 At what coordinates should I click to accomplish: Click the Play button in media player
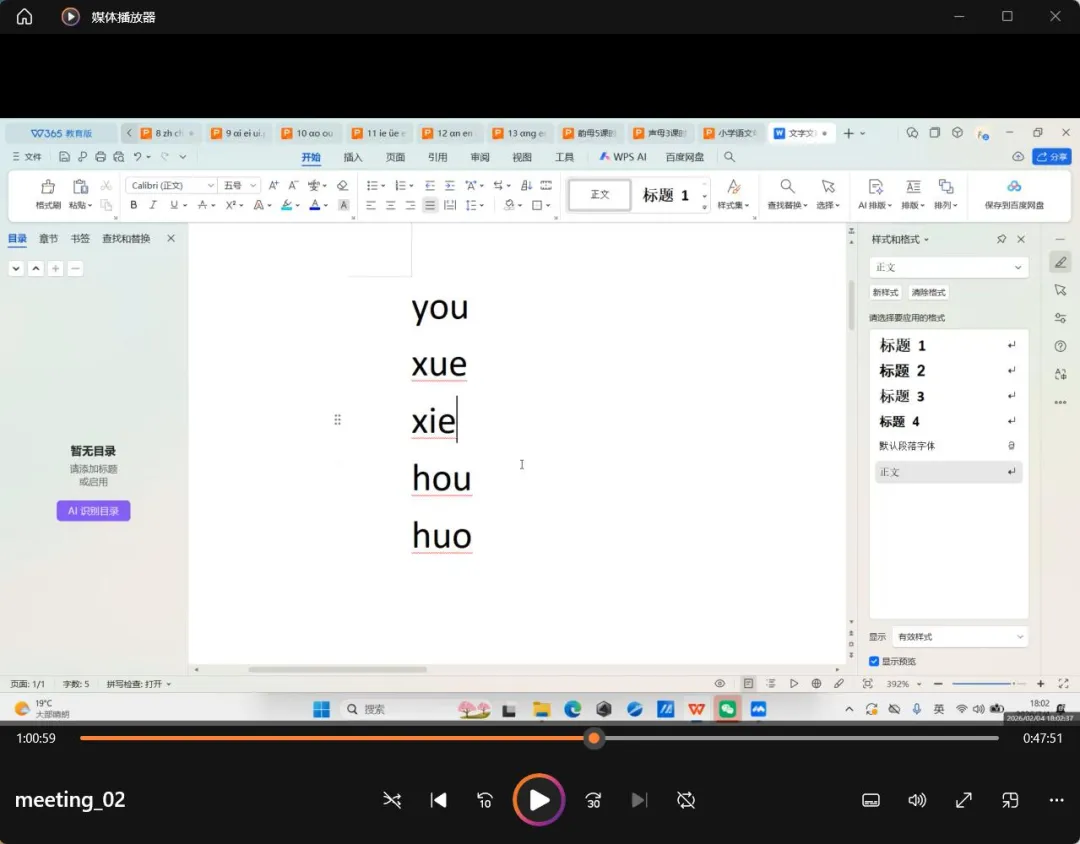coord(539,800)
